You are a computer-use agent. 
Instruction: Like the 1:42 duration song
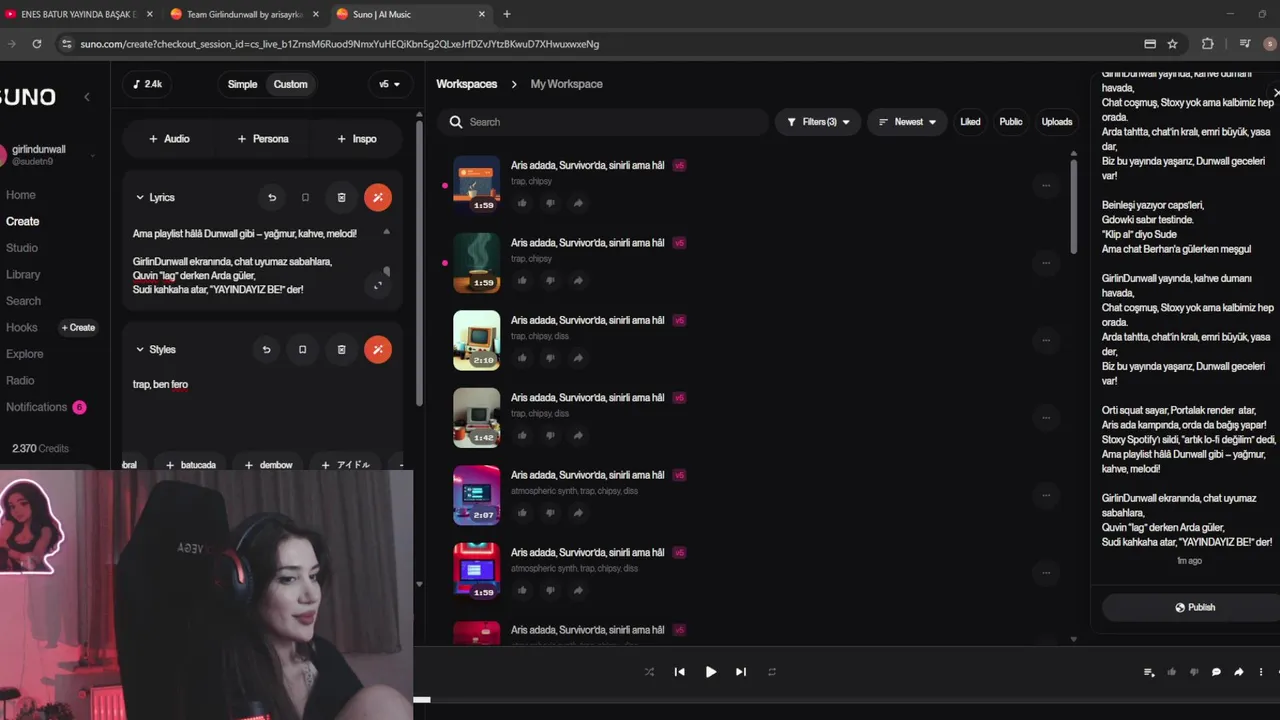[x=522, y=435]
